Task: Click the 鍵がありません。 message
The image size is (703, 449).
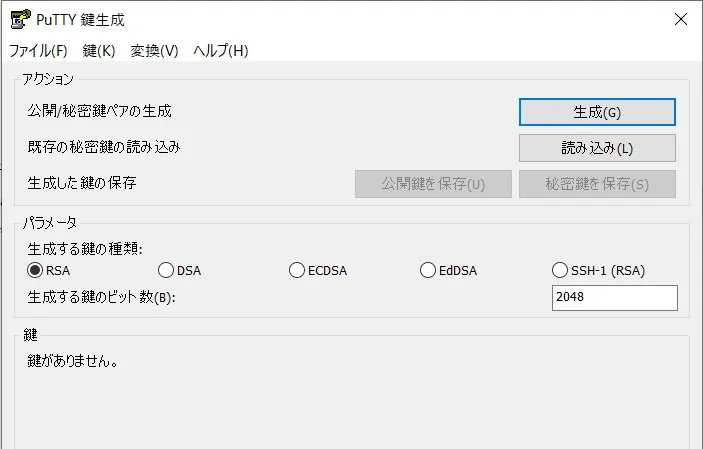Action: (73, 361)
